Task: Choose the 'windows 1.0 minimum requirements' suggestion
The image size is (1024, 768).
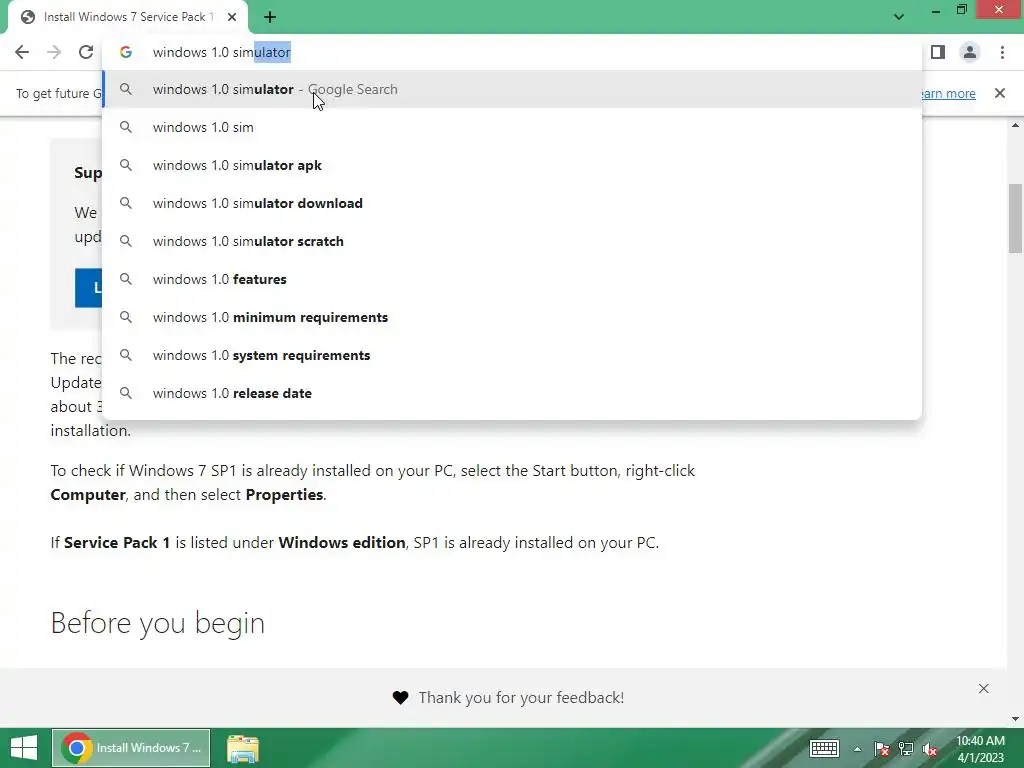Action: [x=512, y=317]
